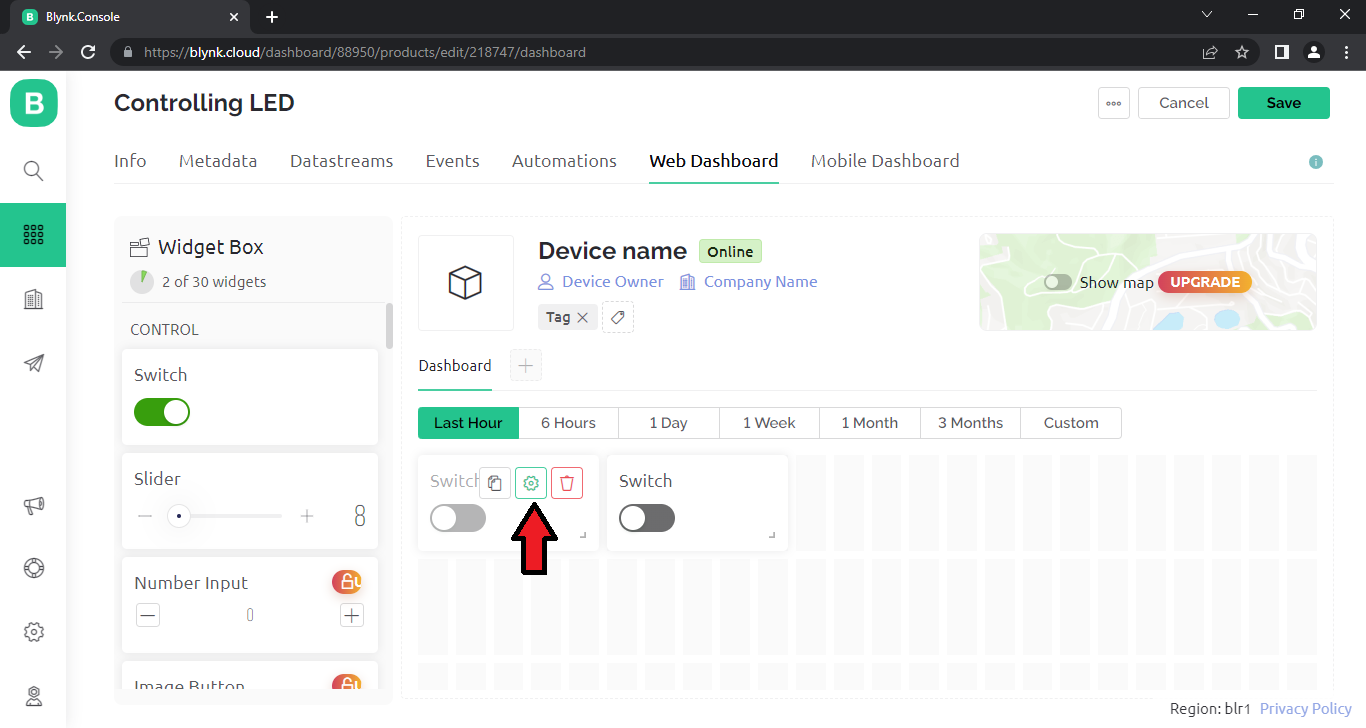Select the 3 Months time range
The width and height of the screenshot is (1366, 728).
pyautogui.click(x=970, y=423)
